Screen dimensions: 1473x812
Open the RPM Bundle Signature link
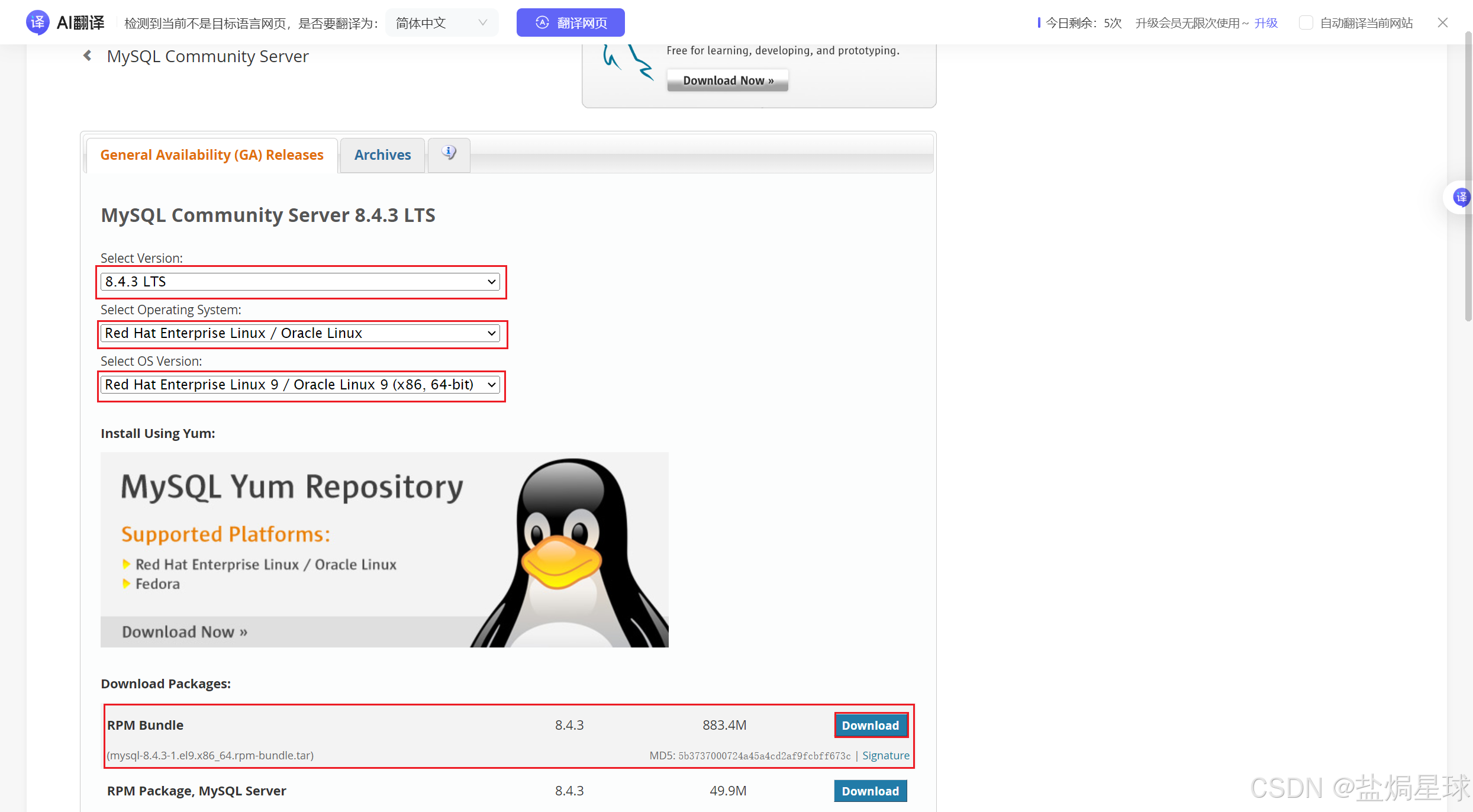point(886,756)
